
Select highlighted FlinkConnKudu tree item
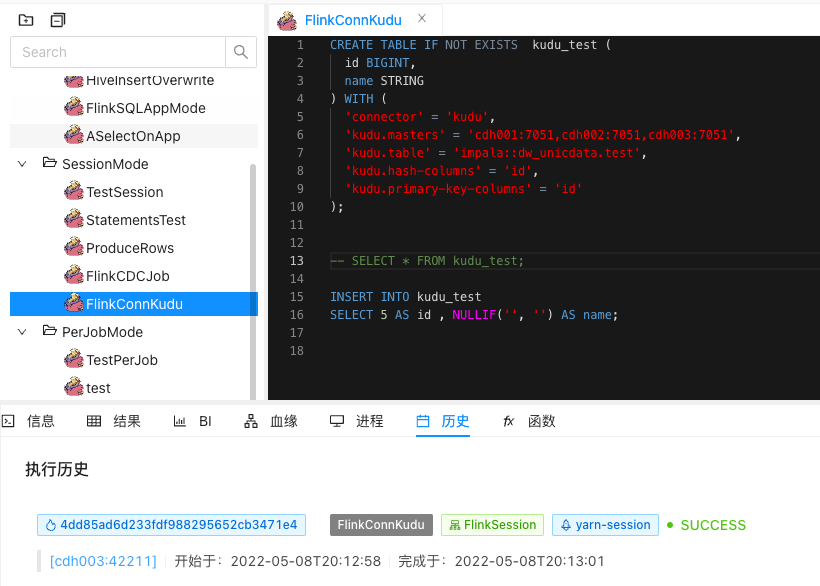[x=134, y=304]
